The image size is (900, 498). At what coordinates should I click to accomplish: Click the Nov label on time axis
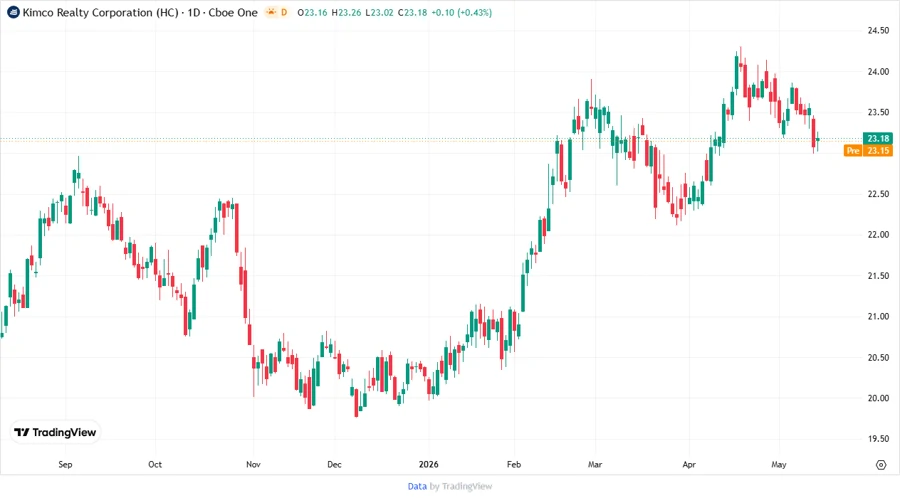[253, 464]
